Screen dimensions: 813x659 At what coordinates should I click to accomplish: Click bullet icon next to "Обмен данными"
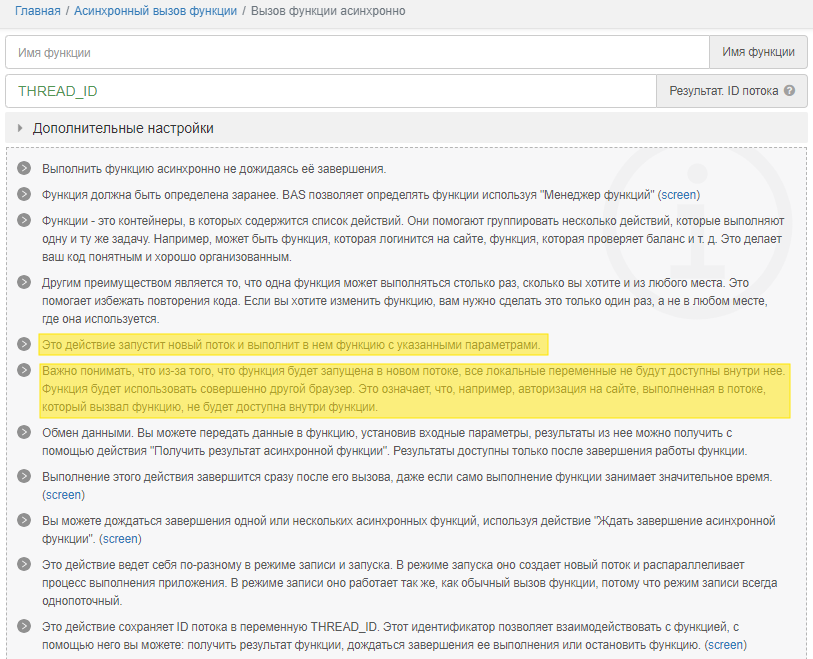pyautogui.click(x=24, y=433)
